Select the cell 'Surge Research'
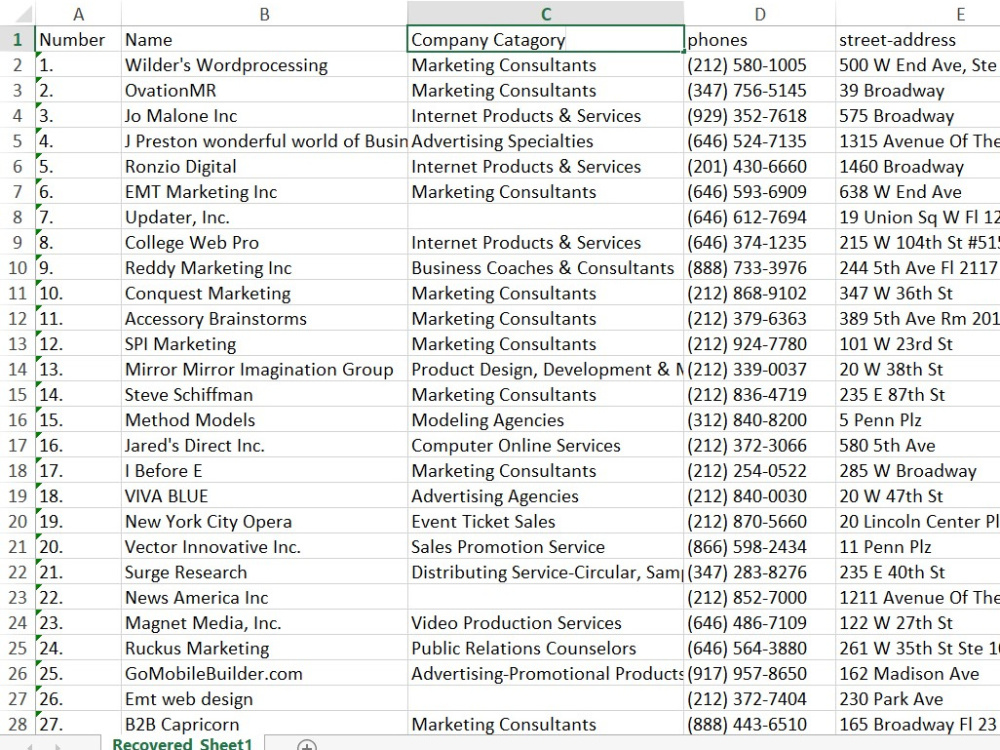Screen dimensions: 1000x750 click(x=264, y=572)
